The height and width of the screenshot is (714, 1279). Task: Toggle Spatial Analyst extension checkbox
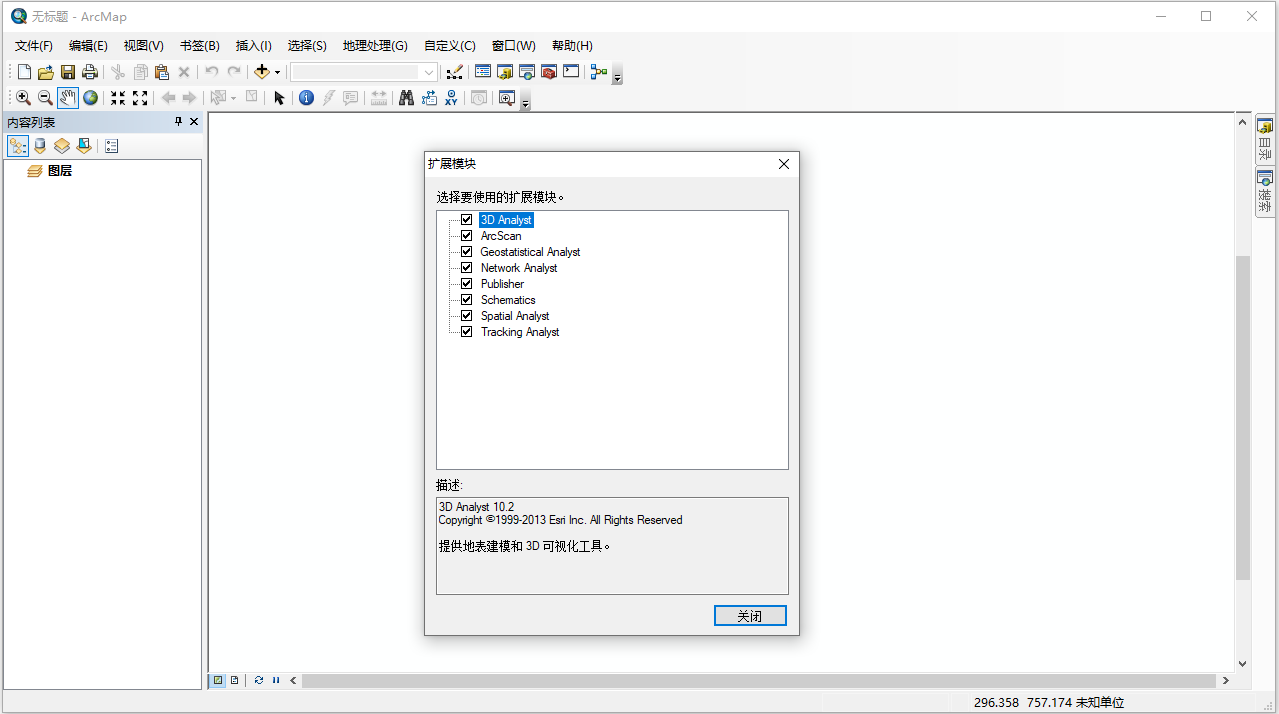pos(466,316)
